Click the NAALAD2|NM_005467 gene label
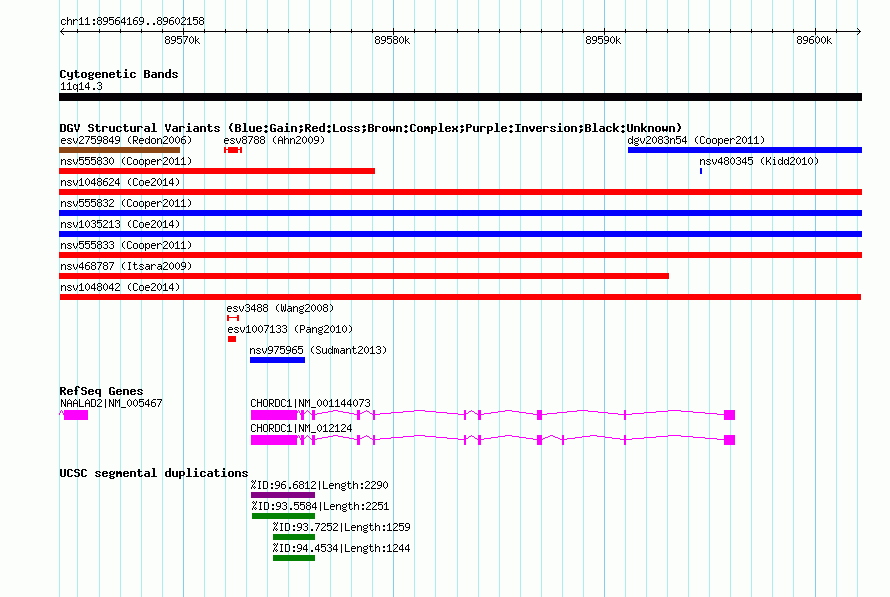 (x=111, y=403)
